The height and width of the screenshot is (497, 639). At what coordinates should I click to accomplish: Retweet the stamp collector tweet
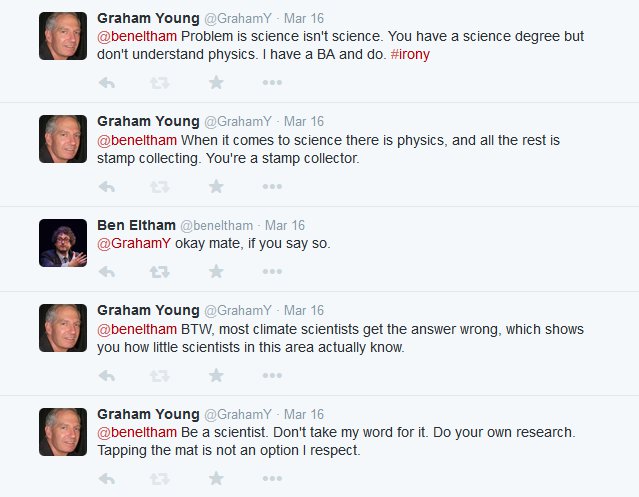[159, 185]
